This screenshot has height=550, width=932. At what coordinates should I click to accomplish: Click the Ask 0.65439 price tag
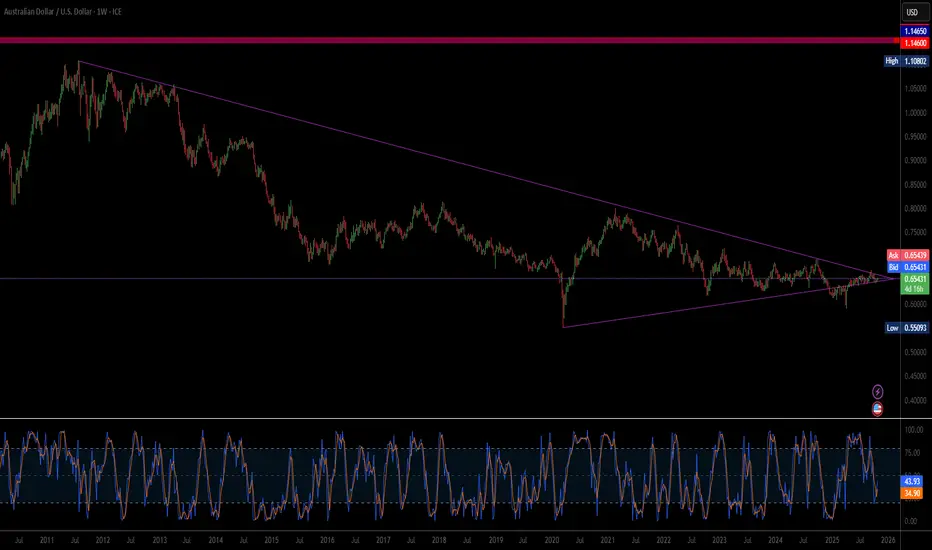coord(908,255)
